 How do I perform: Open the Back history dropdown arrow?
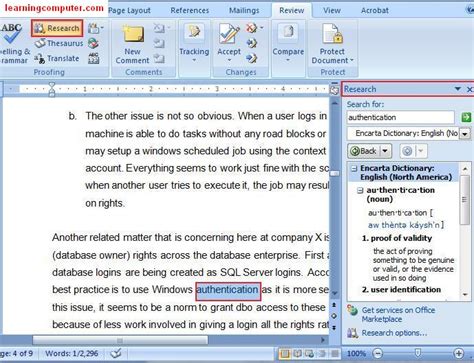[x=385, y=151]
